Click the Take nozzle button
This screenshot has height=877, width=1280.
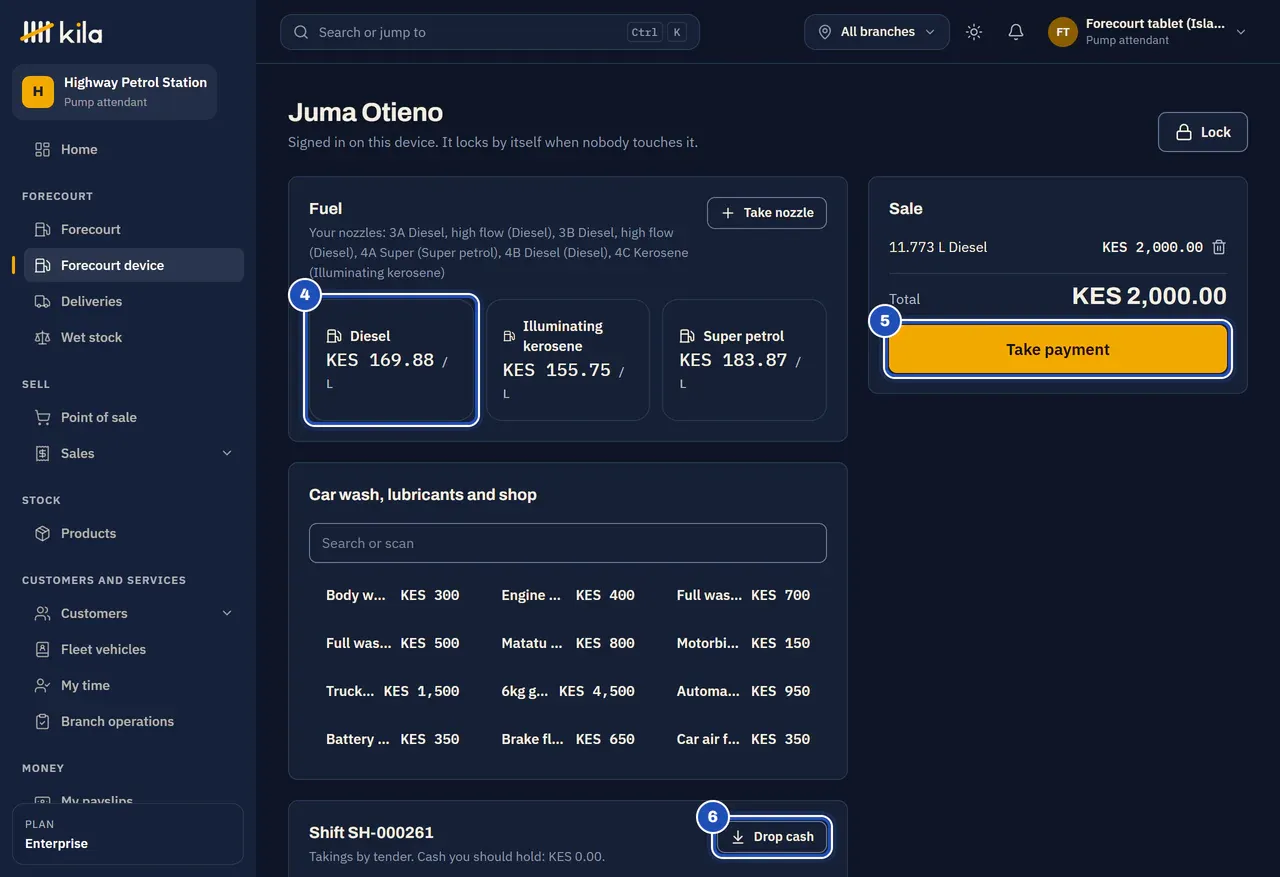(x=767, y=212)
